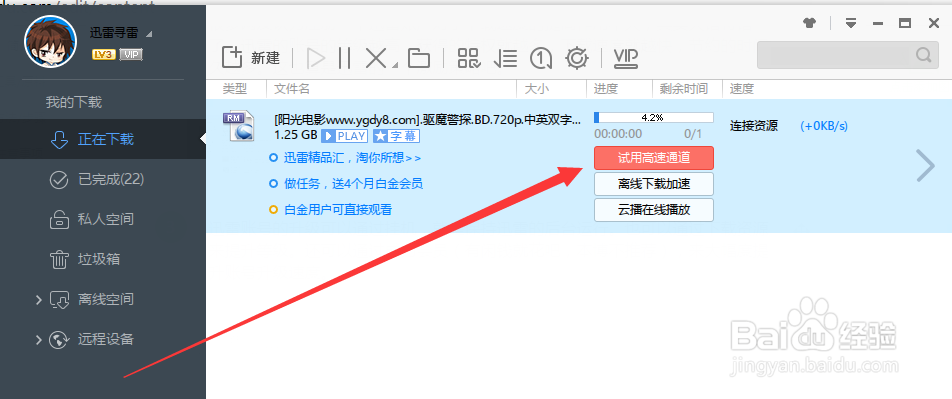Viewport: 952px width, 399px height.
Task: Close the Xunlei window
Action: (x=934, y=23)
